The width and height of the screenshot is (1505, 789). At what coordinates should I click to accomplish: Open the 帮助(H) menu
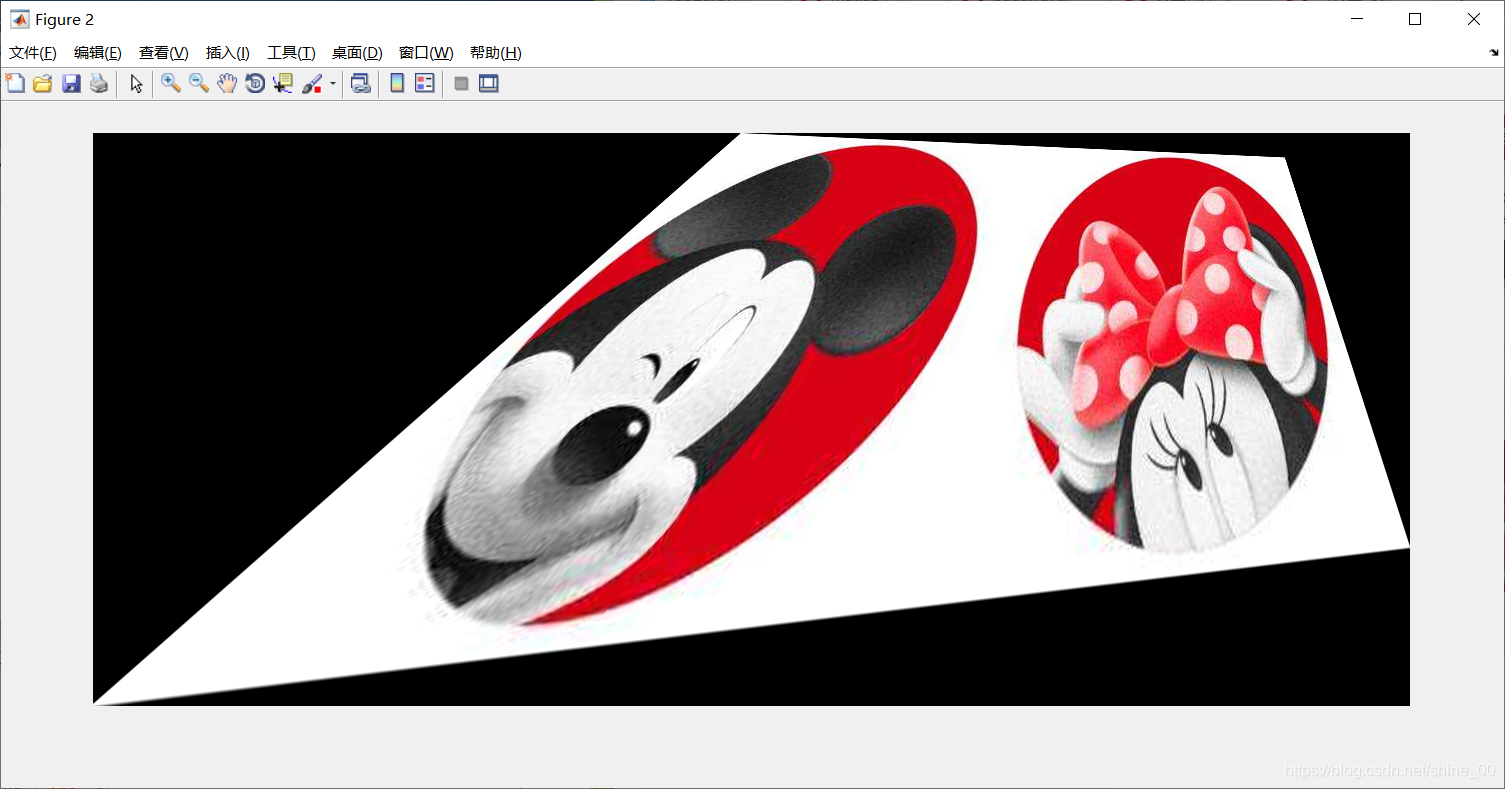point(496,53)
